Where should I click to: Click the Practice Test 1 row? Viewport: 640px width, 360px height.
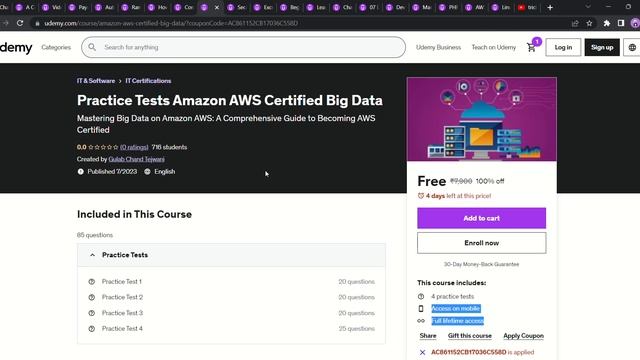pos(231,282)
